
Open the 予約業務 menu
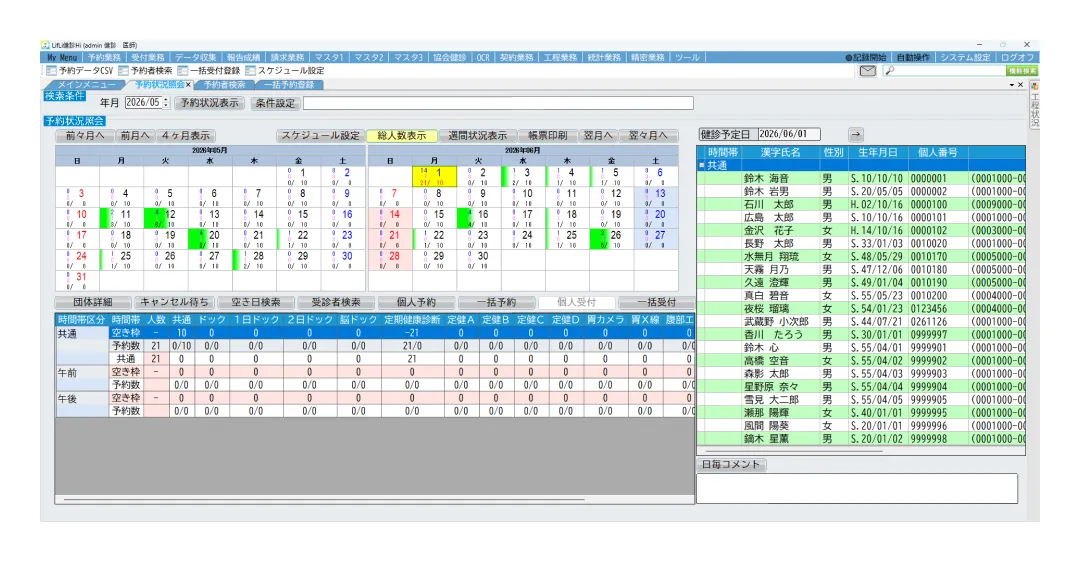pos(104,58)
